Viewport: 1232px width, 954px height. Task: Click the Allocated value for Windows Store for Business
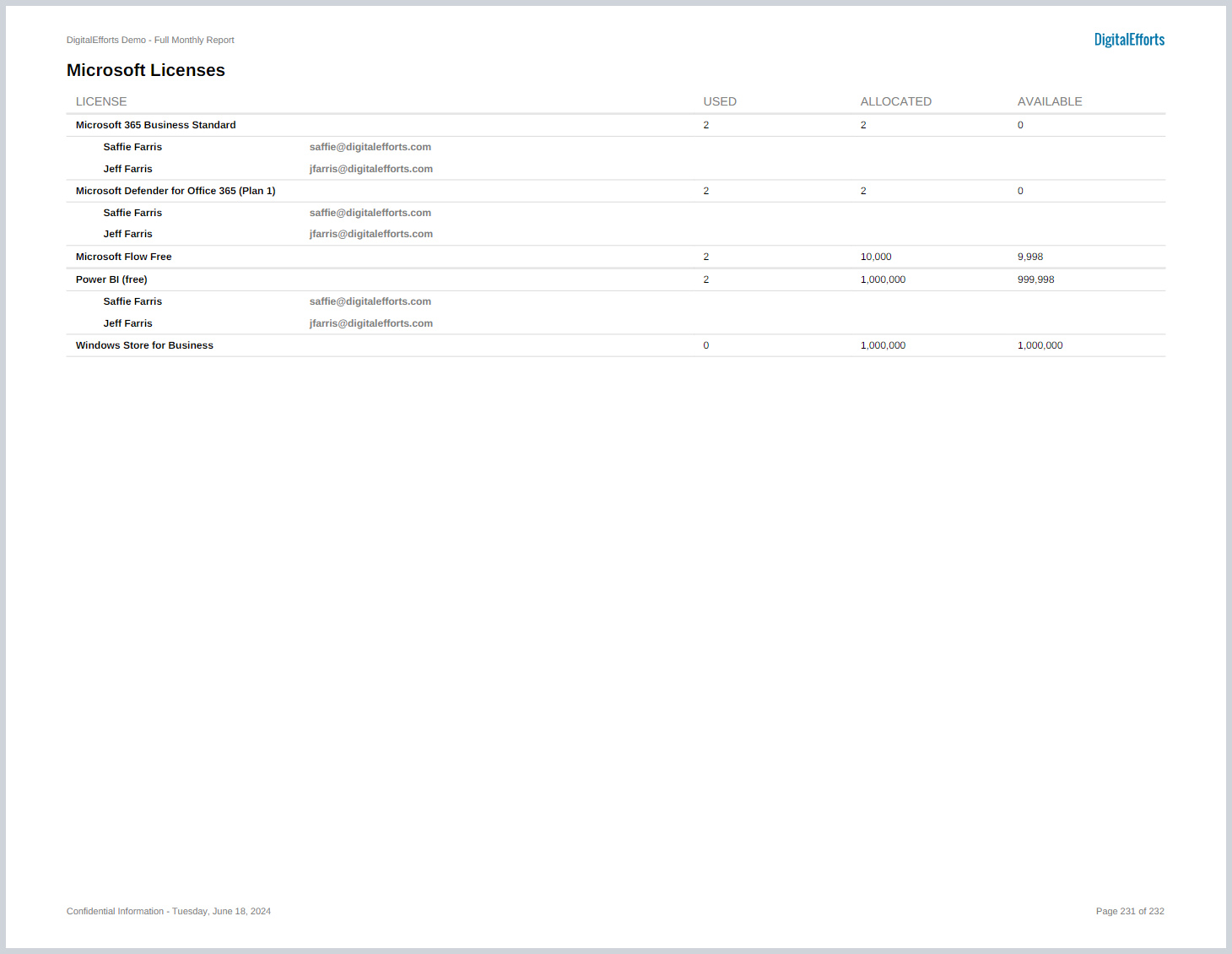pyautogui.click(x=883, y=345)
